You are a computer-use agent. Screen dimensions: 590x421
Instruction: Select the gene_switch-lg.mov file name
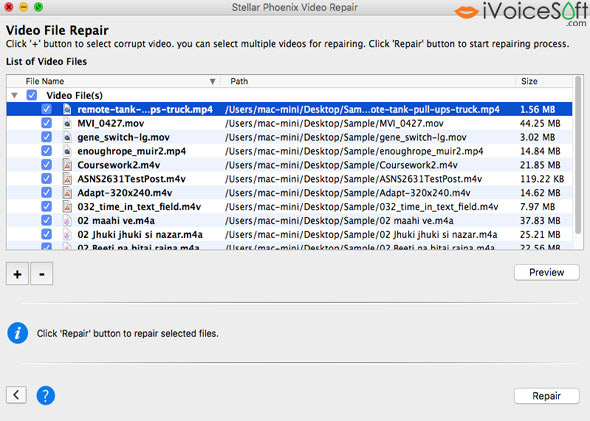coord(123,137)
